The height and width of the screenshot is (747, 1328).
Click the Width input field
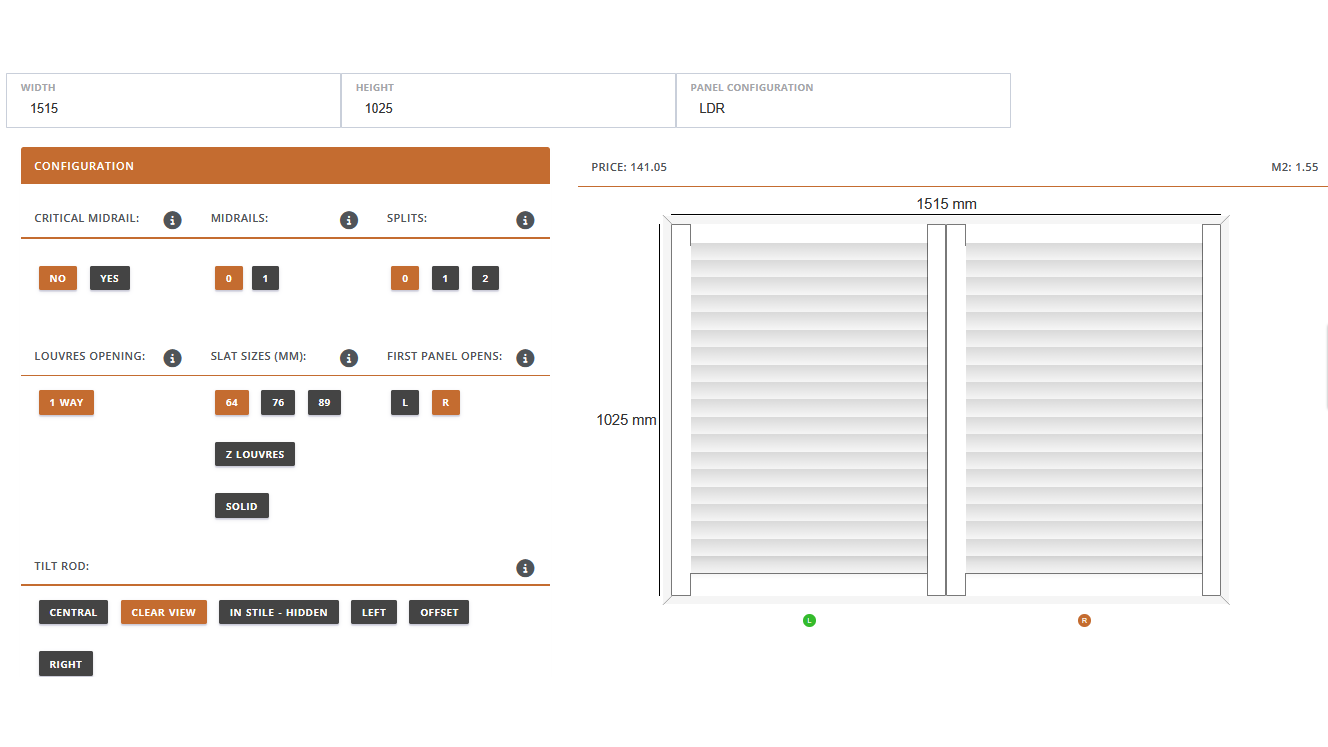(173, 100)
